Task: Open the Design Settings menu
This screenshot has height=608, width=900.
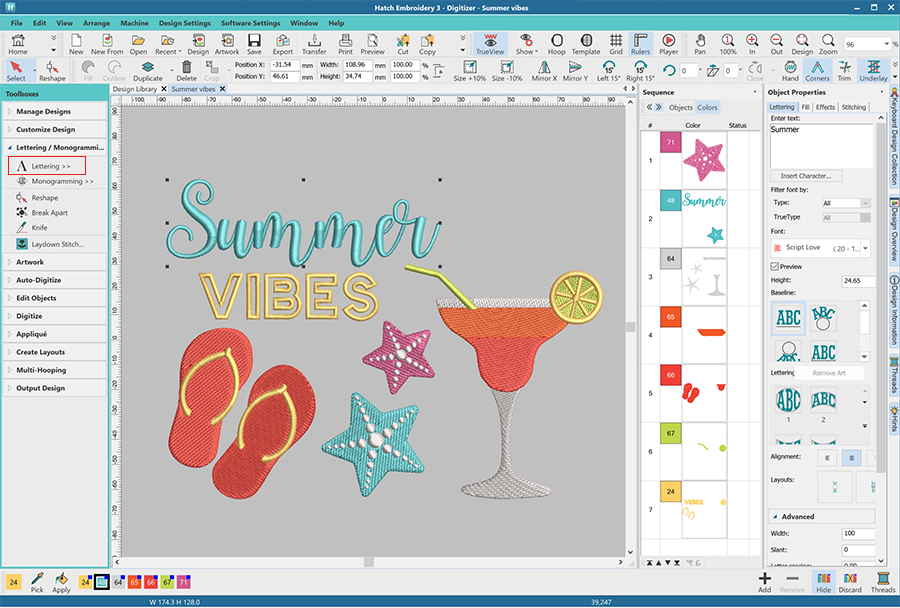Action: 184,22
